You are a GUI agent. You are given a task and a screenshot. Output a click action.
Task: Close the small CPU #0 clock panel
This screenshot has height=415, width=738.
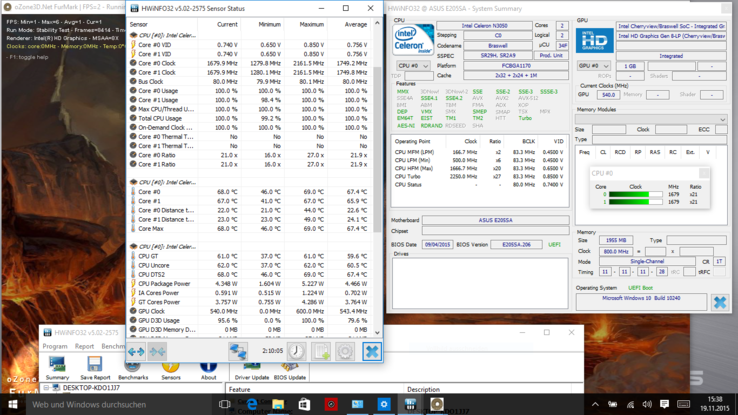click(704, 173)
